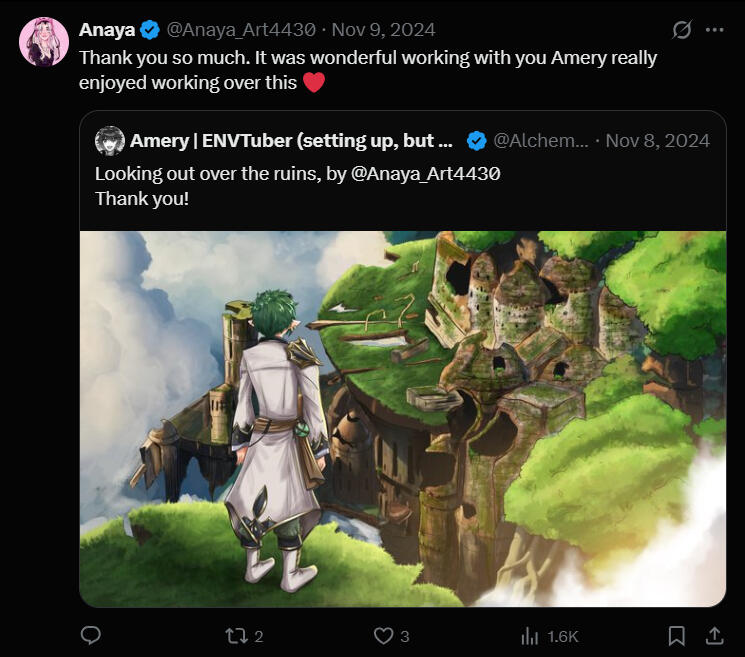Screen dimensions: 745x657
Task: Open the three-dot more options menu
Action: coord(714,30)
